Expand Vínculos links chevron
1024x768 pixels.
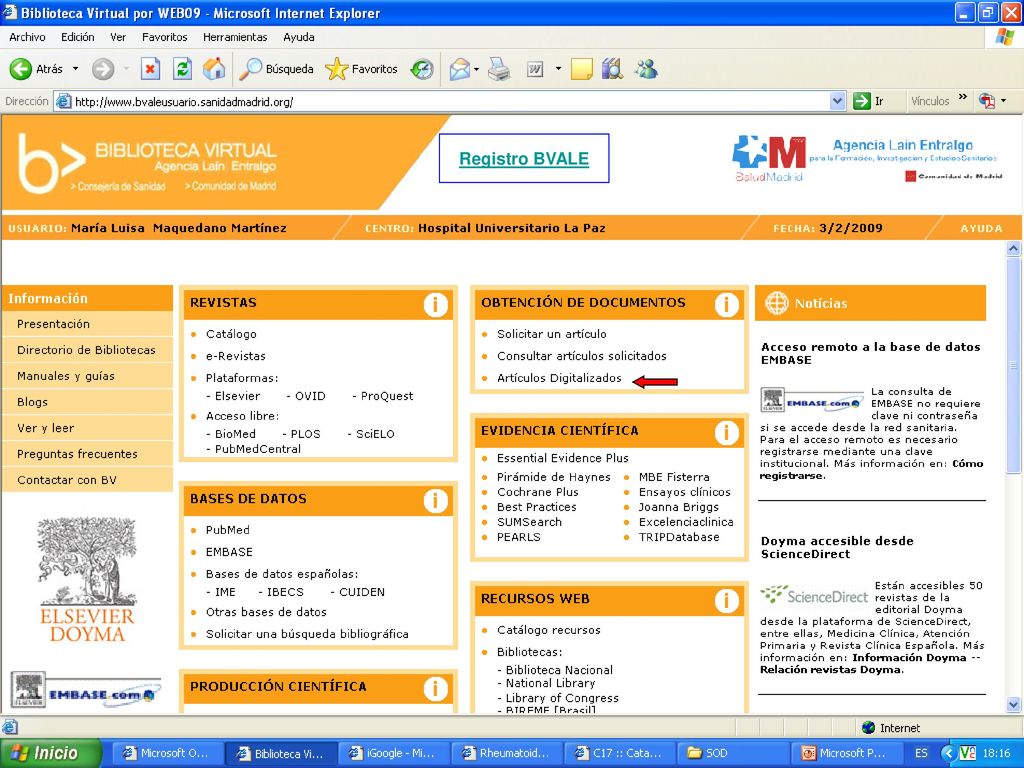coord(963,98)
